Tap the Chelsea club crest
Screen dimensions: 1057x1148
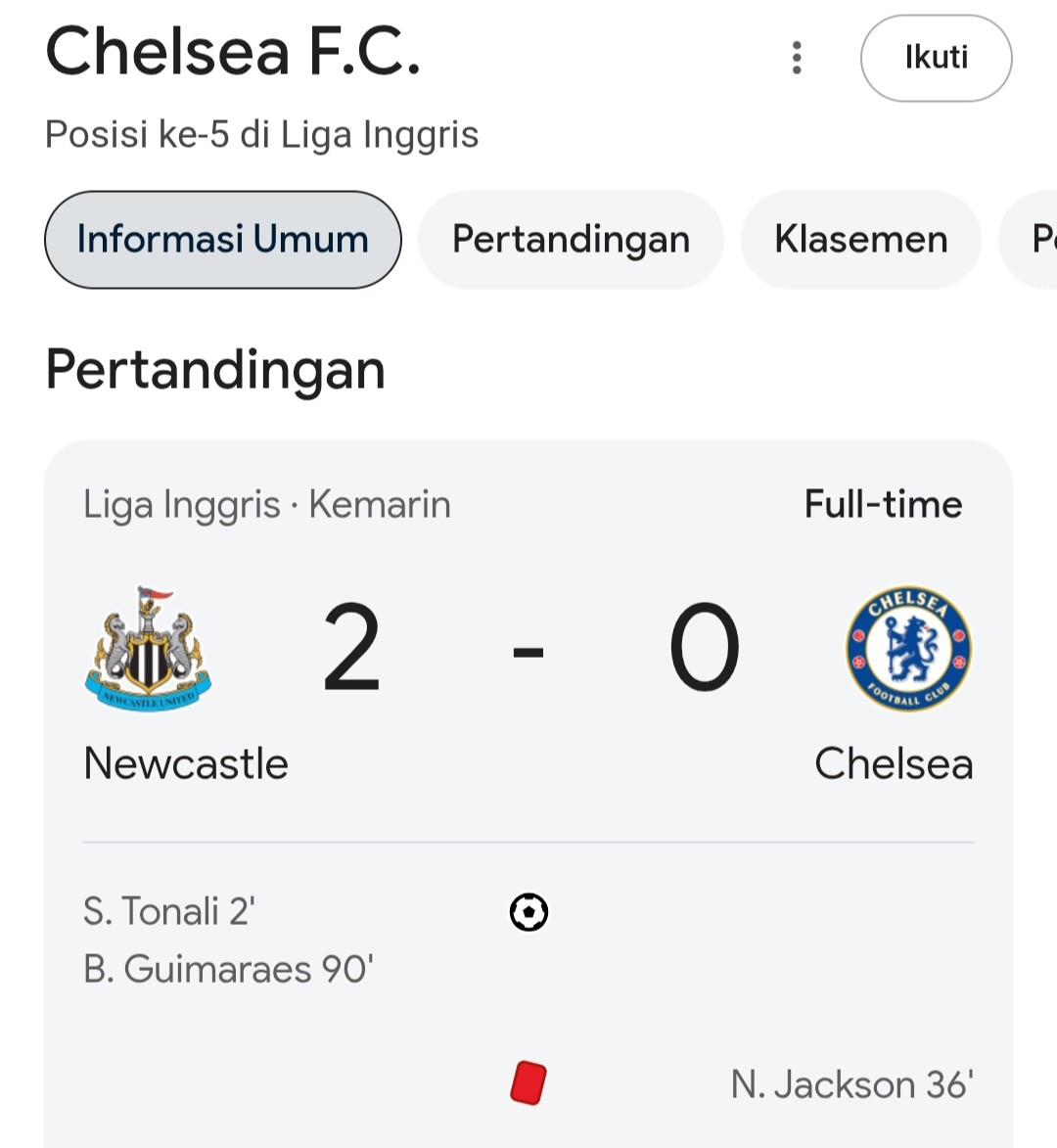tap(909, 649)
